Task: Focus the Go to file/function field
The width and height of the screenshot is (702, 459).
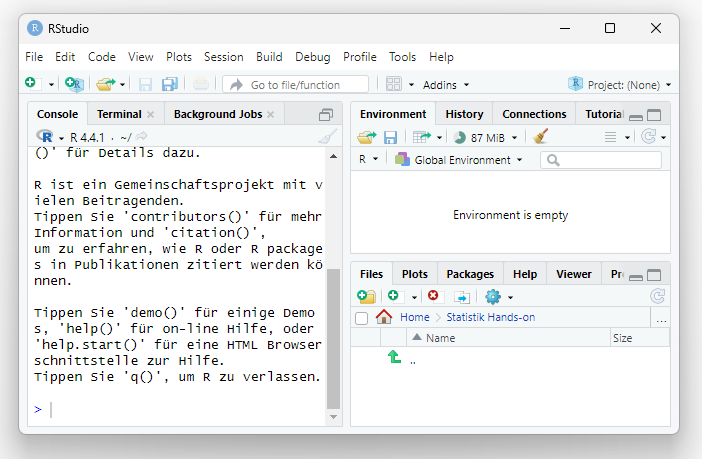Action: coord(295,85)
